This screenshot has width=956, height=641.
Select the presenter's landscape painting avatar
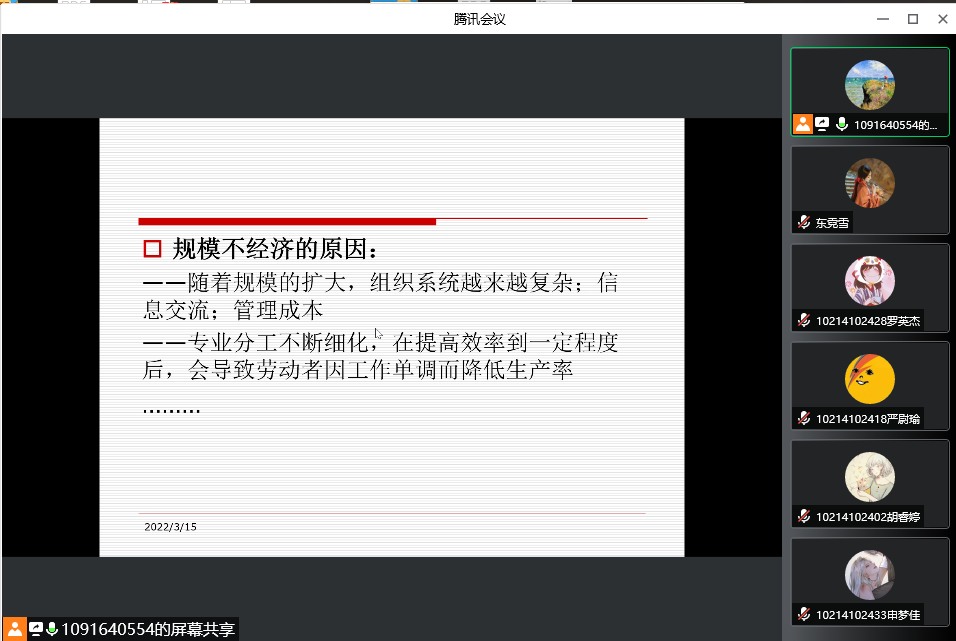pos(869,85)
